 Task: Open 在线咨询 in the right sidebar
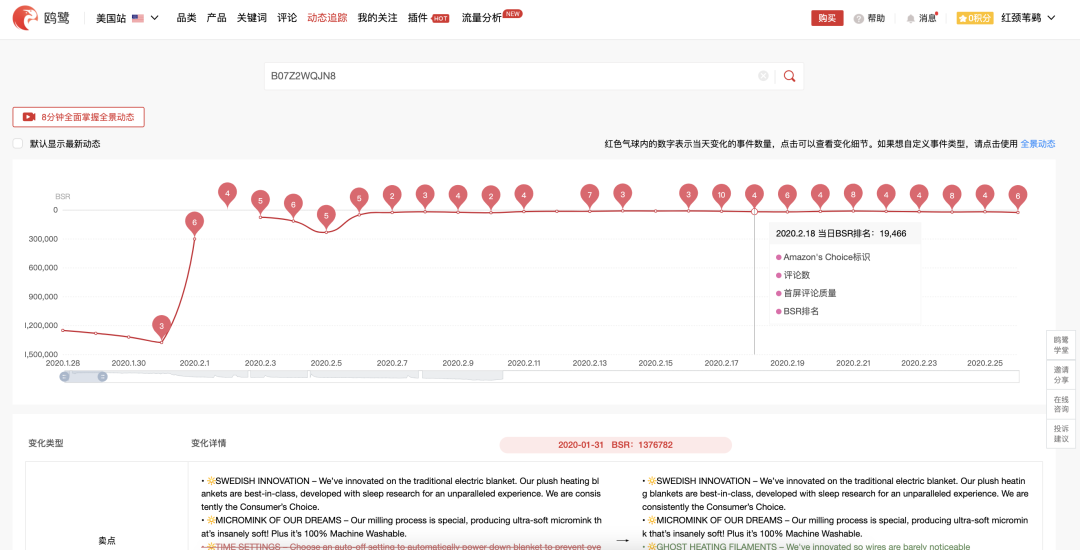click(1061, 404)
